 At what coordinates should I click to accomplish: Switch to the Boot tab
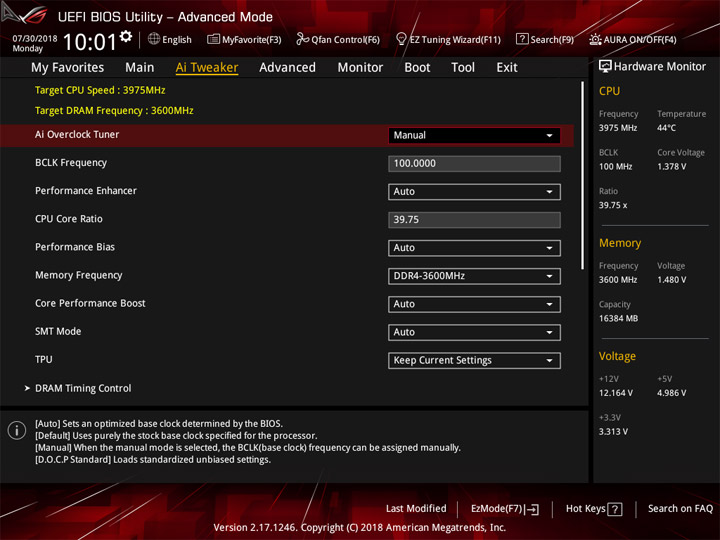click(x=417, y=68)
